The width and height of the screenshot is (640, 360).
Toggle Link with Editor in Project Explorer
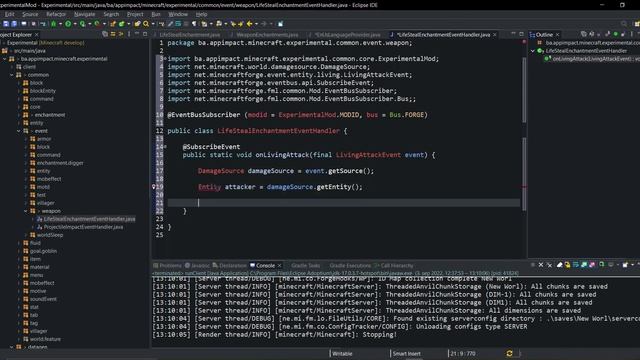(x=113, y=34)
